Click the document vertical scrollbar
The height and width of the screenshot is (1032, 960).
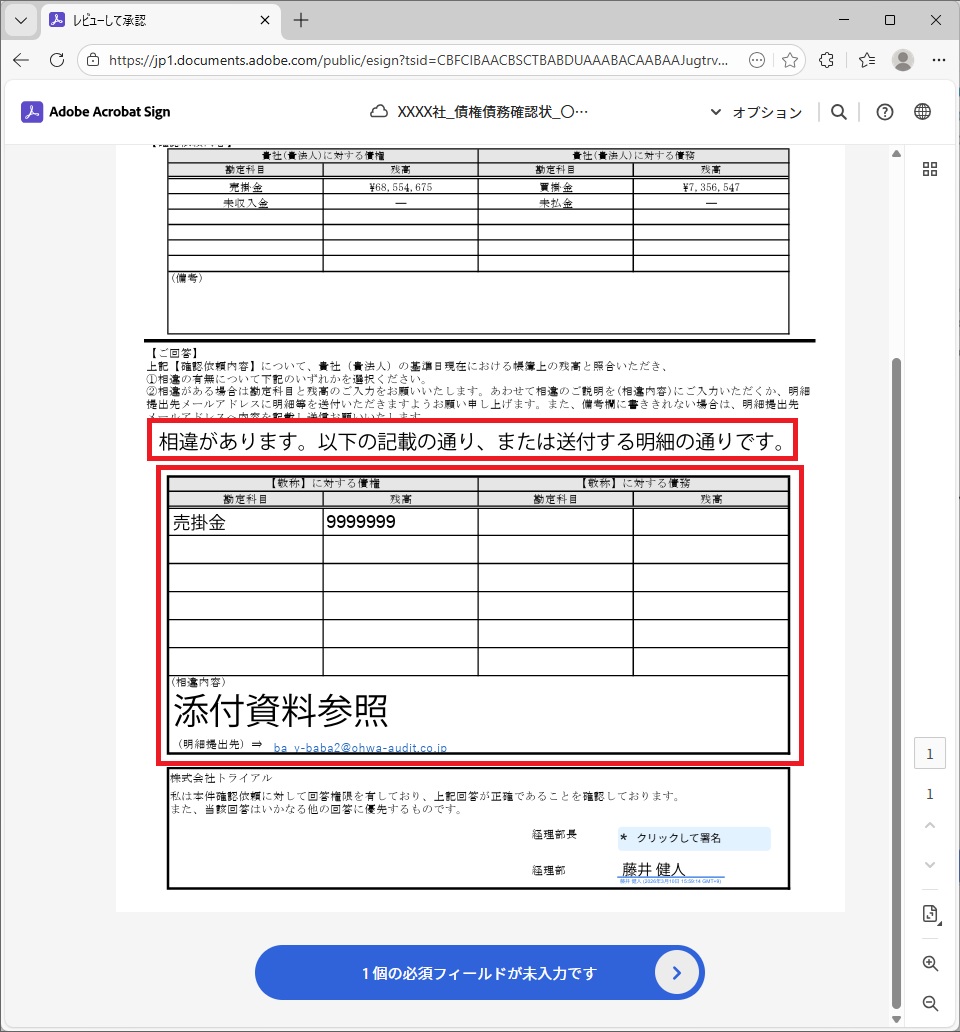point(897,600)
